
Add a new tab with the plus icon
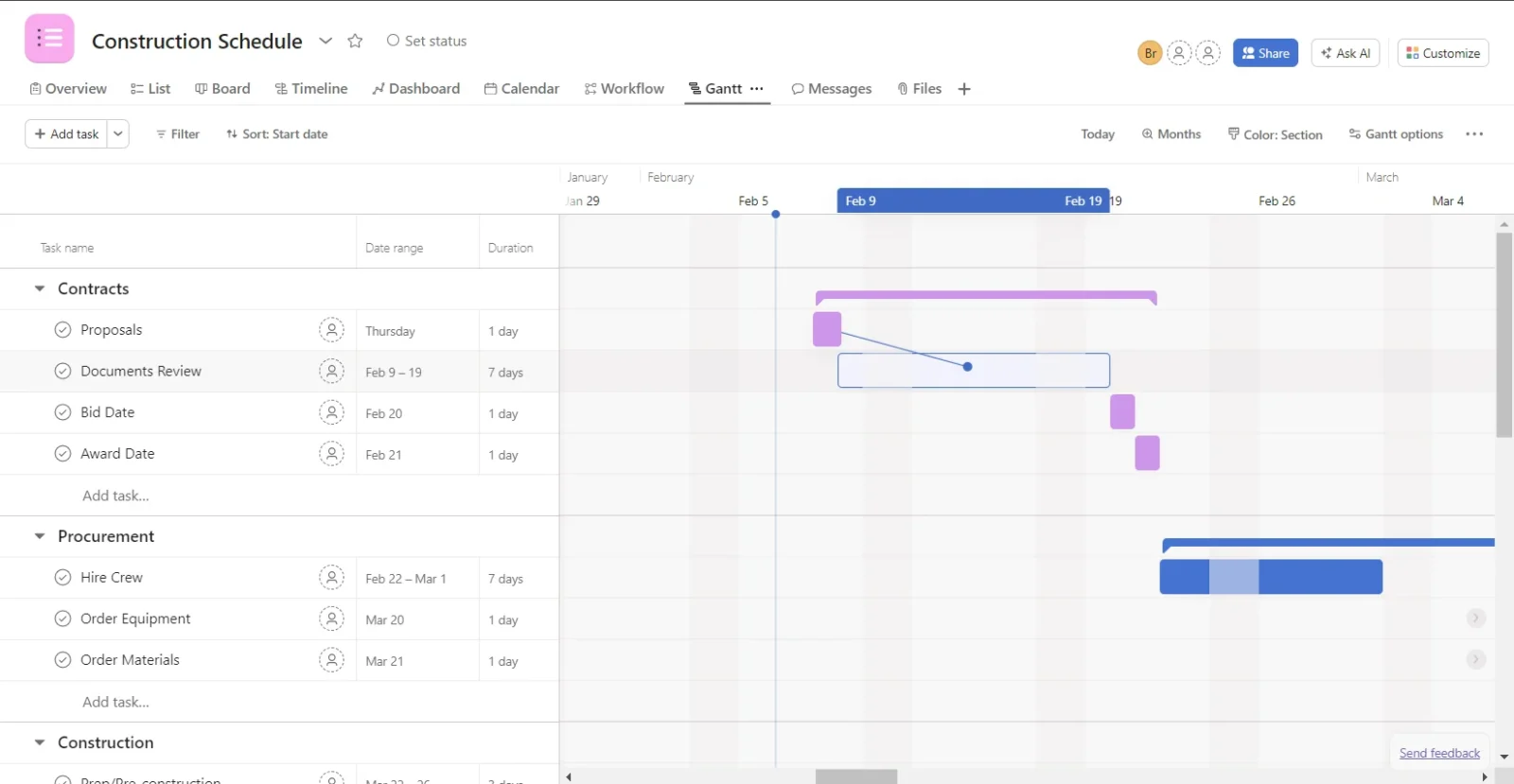click(964, 89)
